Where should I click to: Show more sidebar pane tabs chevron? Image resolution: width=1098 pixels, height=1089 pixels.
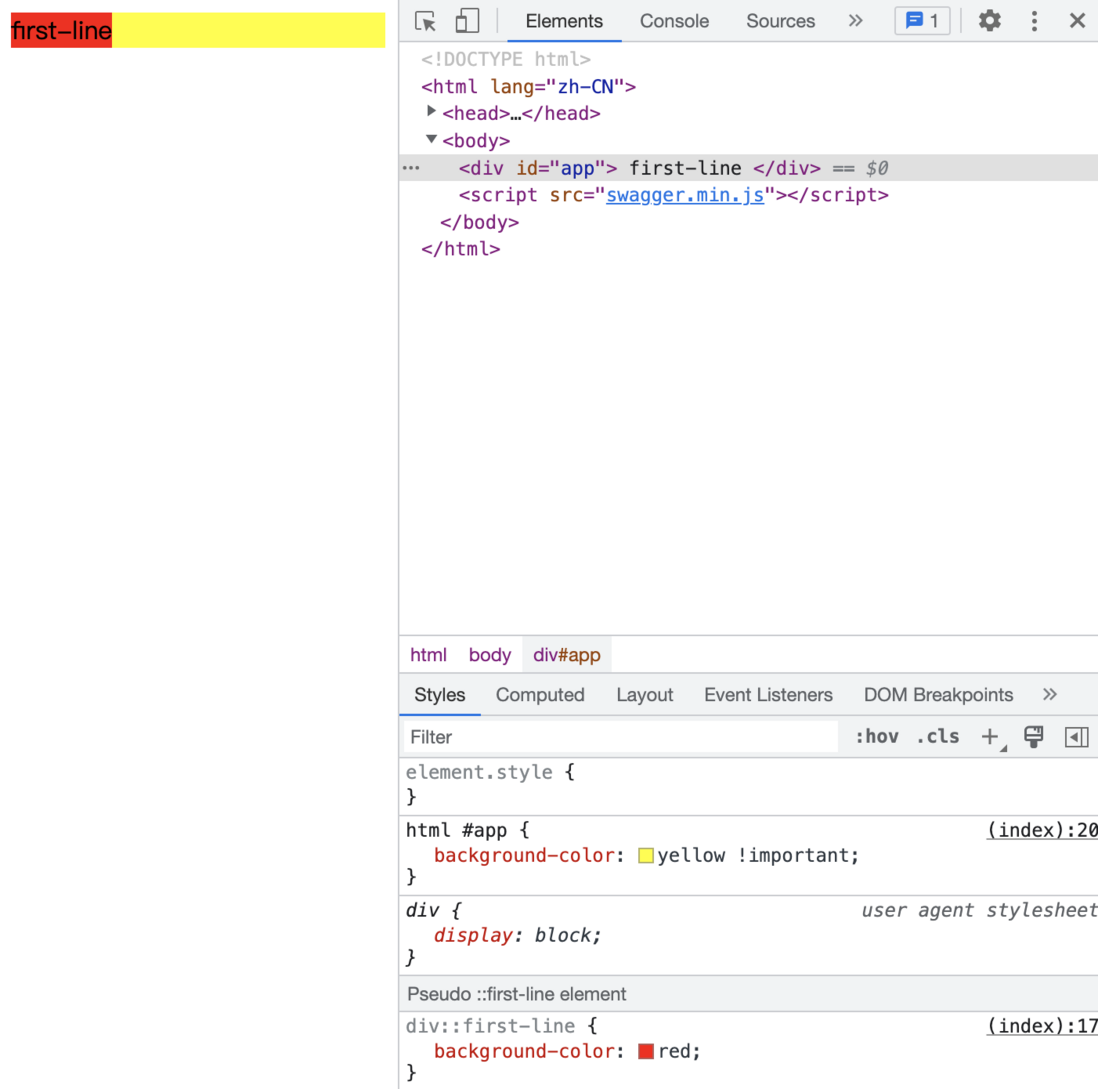click(1049, 695)
